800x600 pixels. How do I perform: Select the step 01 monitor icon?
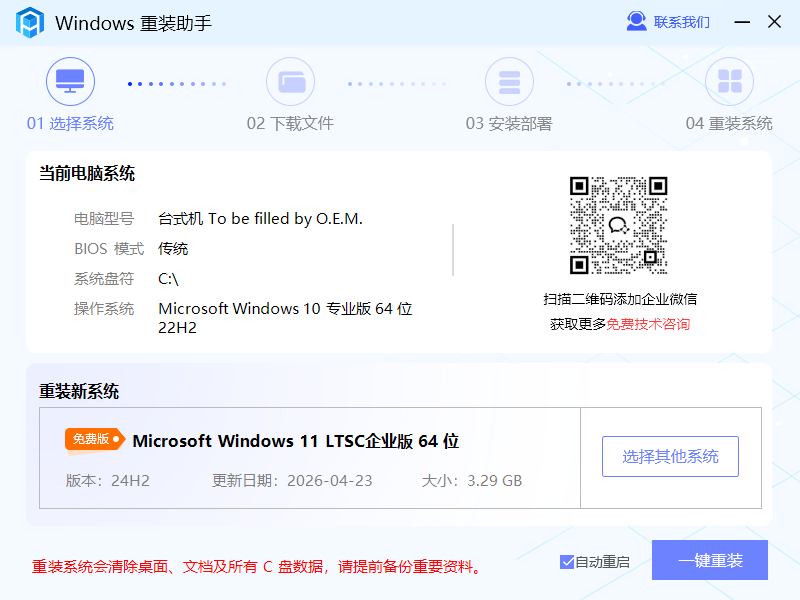click(x=70, y=82)
